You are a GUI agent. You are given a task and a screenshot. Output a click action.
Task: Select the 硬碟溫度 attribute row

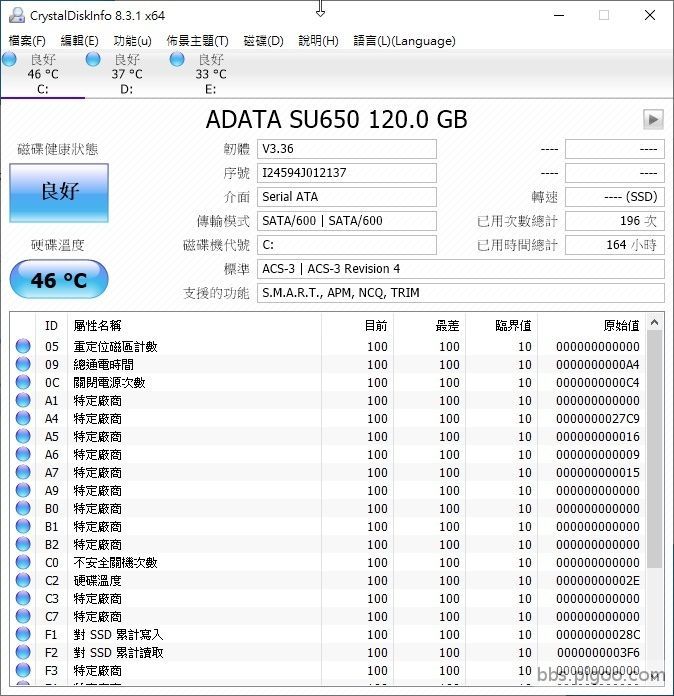coord(328,580)
